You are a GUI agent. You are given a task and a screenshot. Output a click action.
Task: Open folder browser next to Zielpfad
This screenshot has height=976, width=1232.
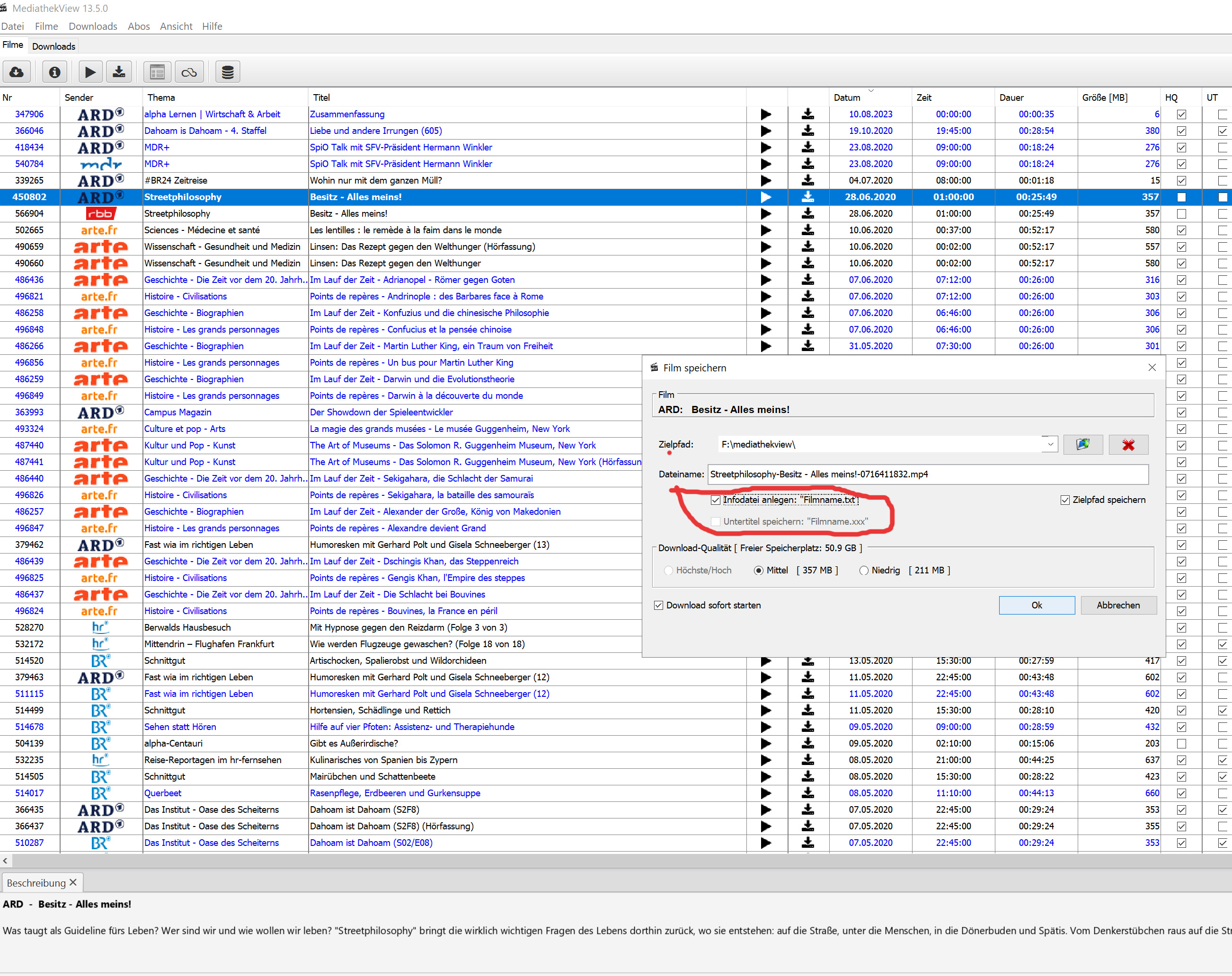pos(1082,444)
